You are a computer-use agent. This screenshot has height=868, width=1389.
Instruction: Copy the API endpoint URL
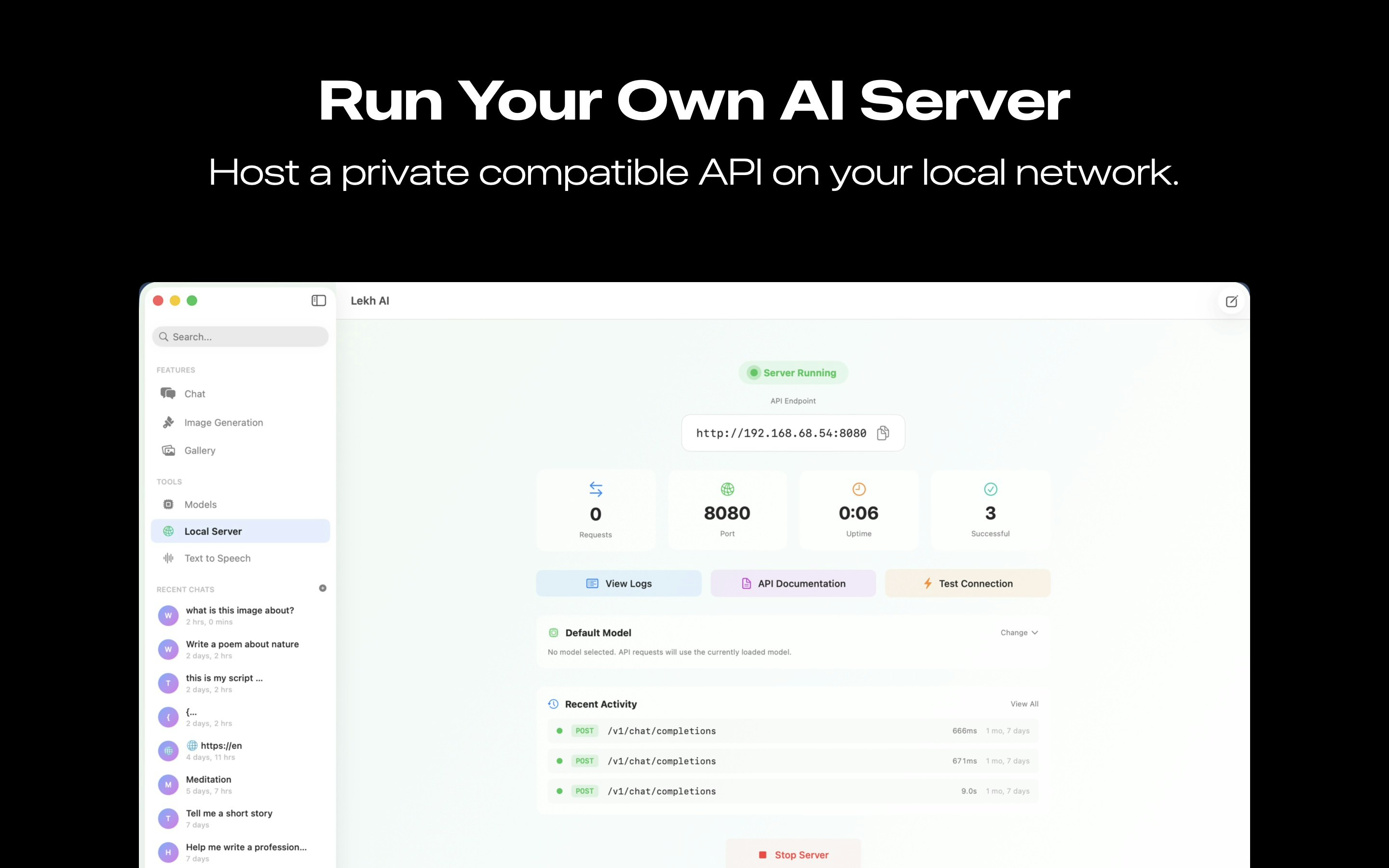click(883, 433)
